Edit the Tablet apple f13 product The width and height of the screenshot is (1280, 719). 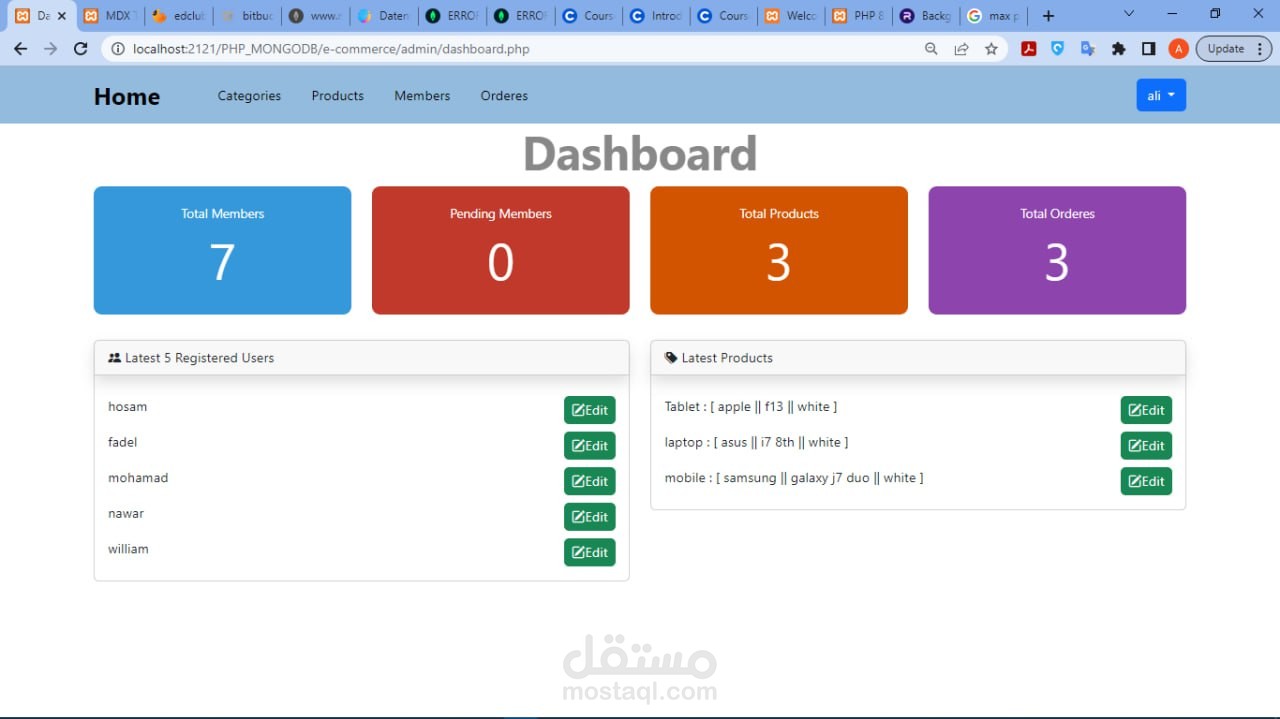click(x=1146, y=410)
